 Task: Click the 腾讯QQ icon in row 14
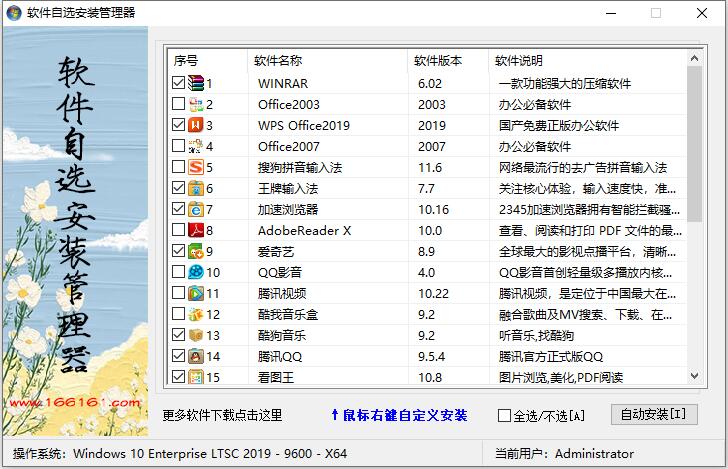195,356
